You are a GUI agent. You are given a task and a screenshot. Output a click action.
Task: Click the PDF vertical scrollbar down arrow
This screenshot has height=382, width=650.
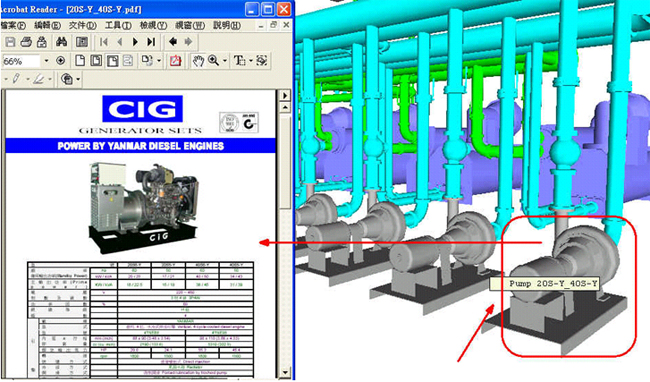click(285, 372)
